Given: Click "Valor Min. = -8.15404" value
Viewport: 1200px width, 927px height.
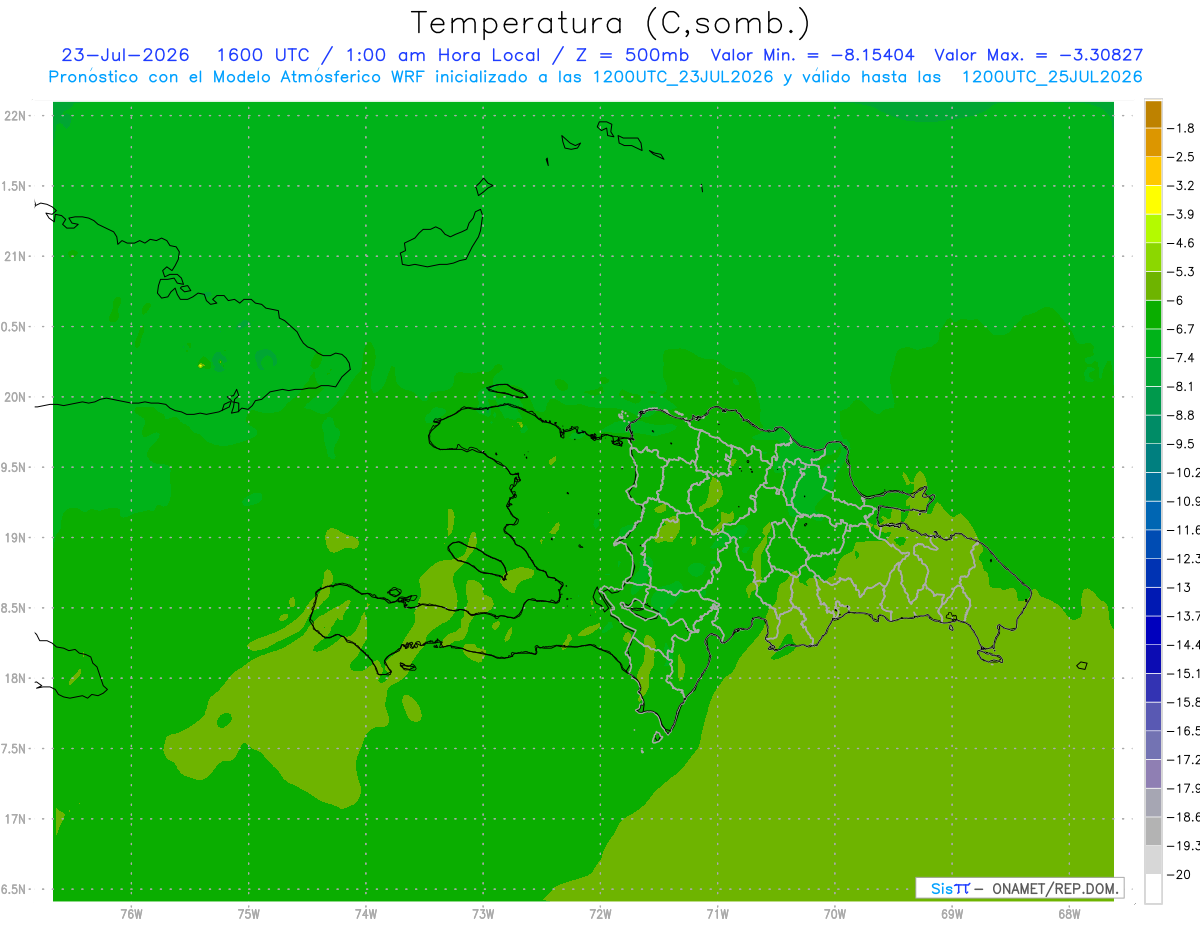Looking at the screenshot, I should (x=812, y=56).
